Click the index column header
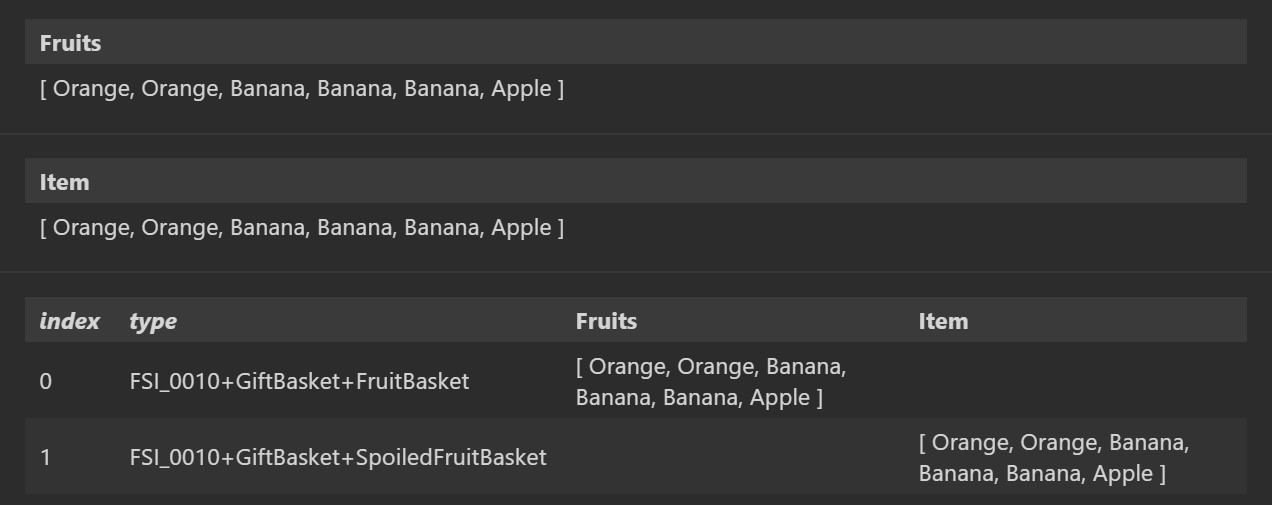The height and width of the screenshot is (505, 1272). click(x=69, y=321)
